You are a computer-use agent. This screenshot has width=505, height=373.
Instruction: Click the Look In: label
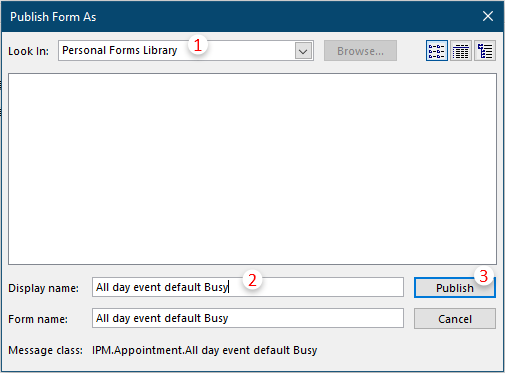[28, 51]
